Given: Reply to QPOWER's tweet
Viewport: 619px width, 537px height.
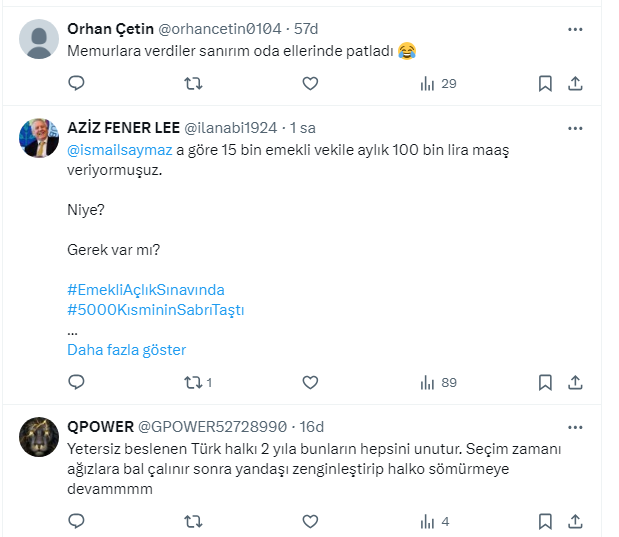Looking at the screenshot, I should click(x=76, y=521).
